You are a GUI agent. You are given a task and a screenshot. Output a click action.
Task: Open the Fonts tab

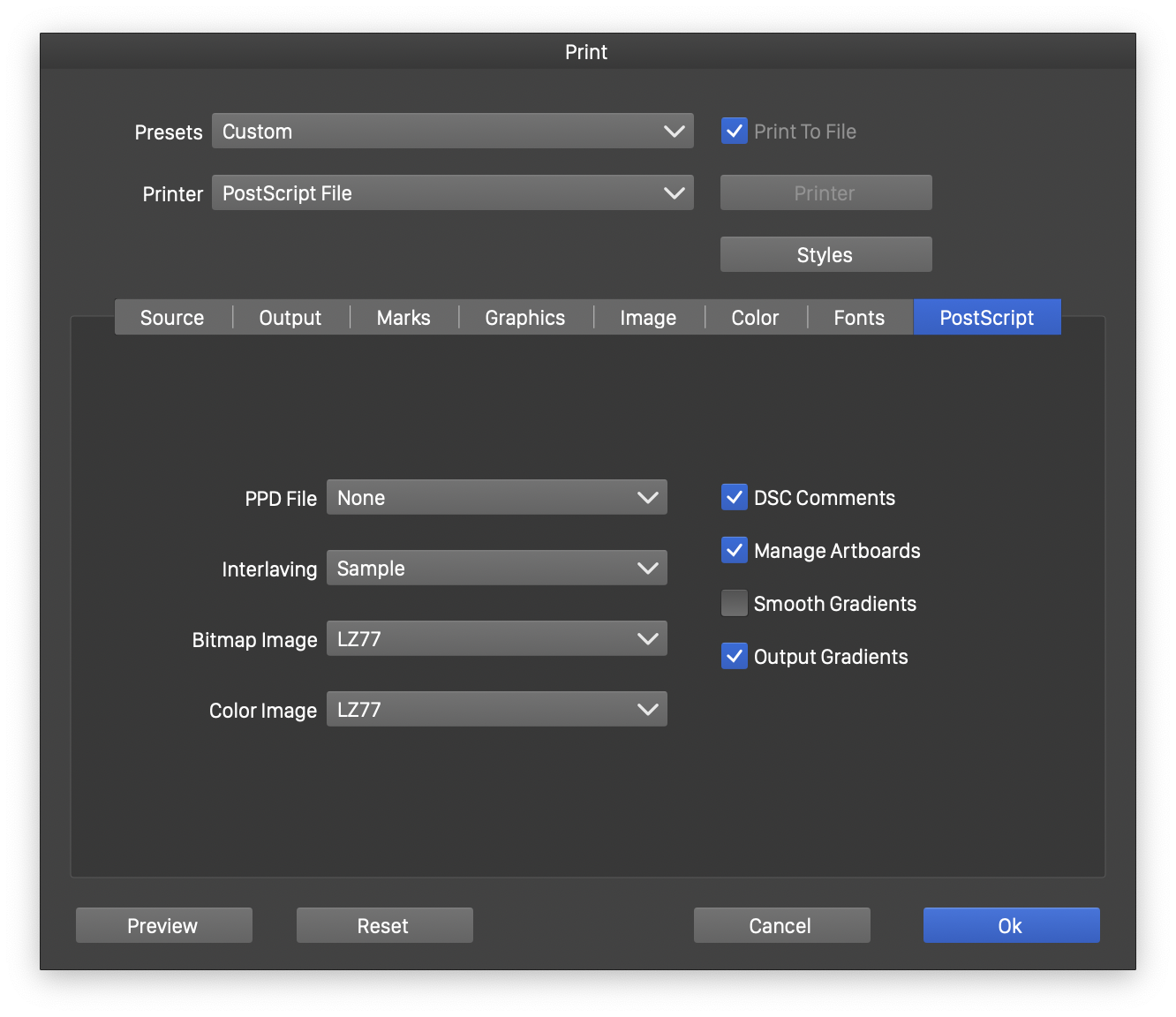859,318
